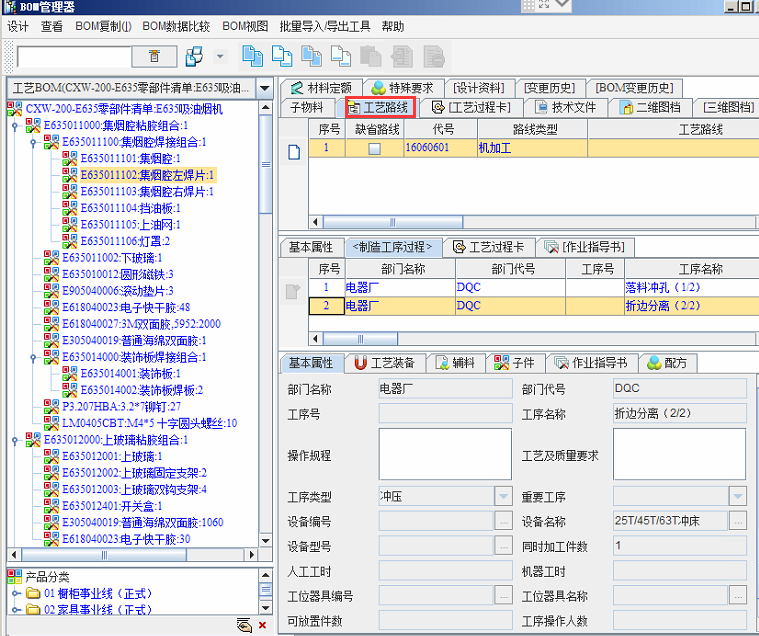Click in the 操作规程 text area

pyautogui.click(x=443, y=455)
